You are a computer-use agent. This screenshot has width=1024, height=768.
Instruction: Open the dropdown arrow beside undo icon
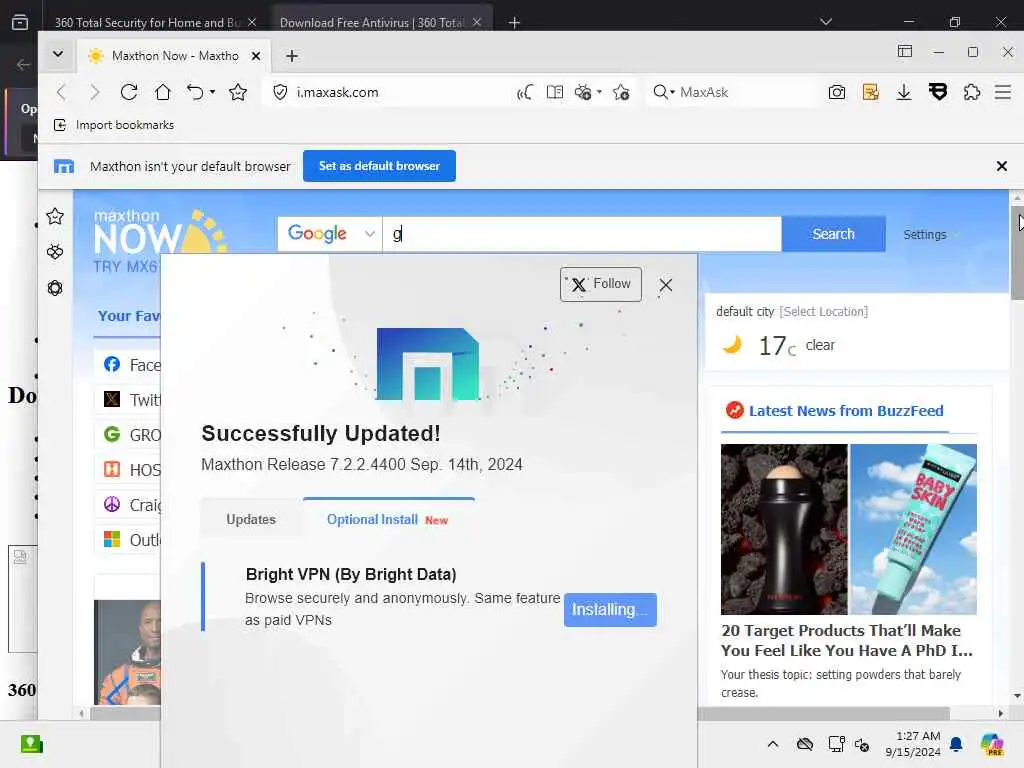(x=212, y=92)
